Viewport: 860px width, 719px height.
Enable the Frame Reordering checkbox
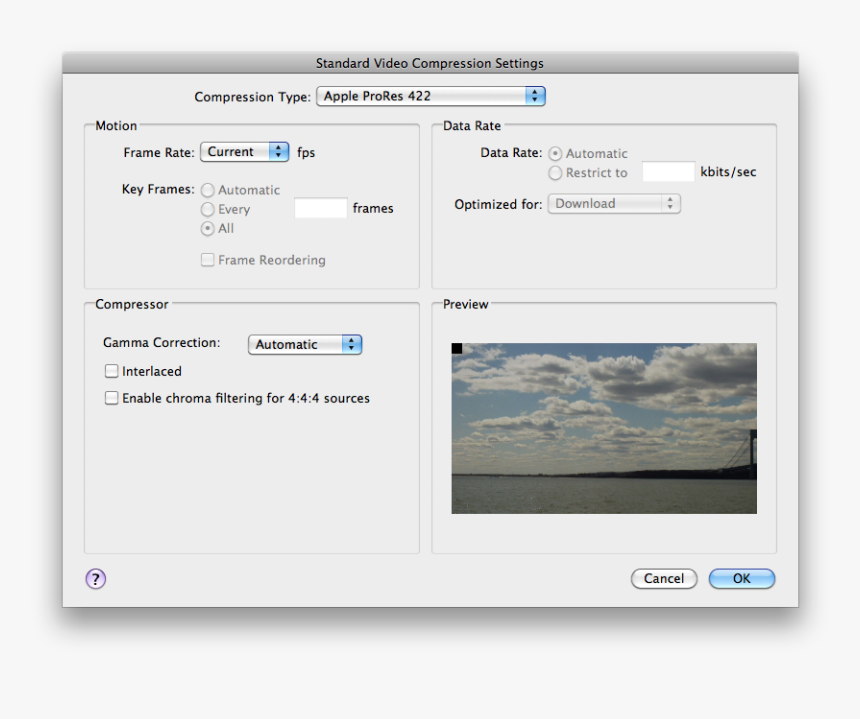pos(207,259)
